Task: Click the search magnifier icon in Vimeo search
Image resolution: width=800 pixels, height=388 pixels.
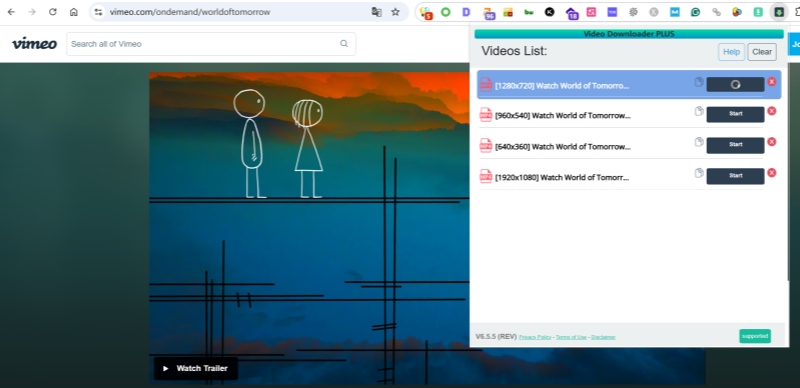Action: tap(344, 43)
